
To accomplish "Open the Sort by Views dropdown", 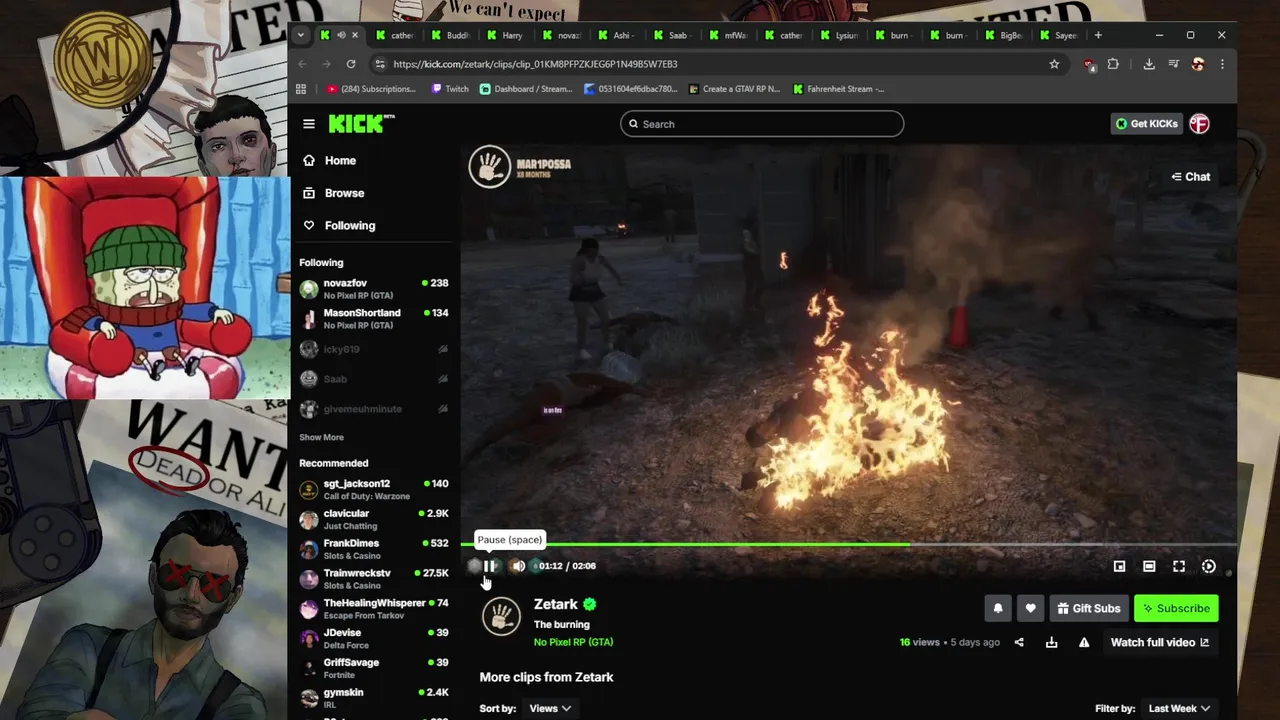I will coord(550,708).
